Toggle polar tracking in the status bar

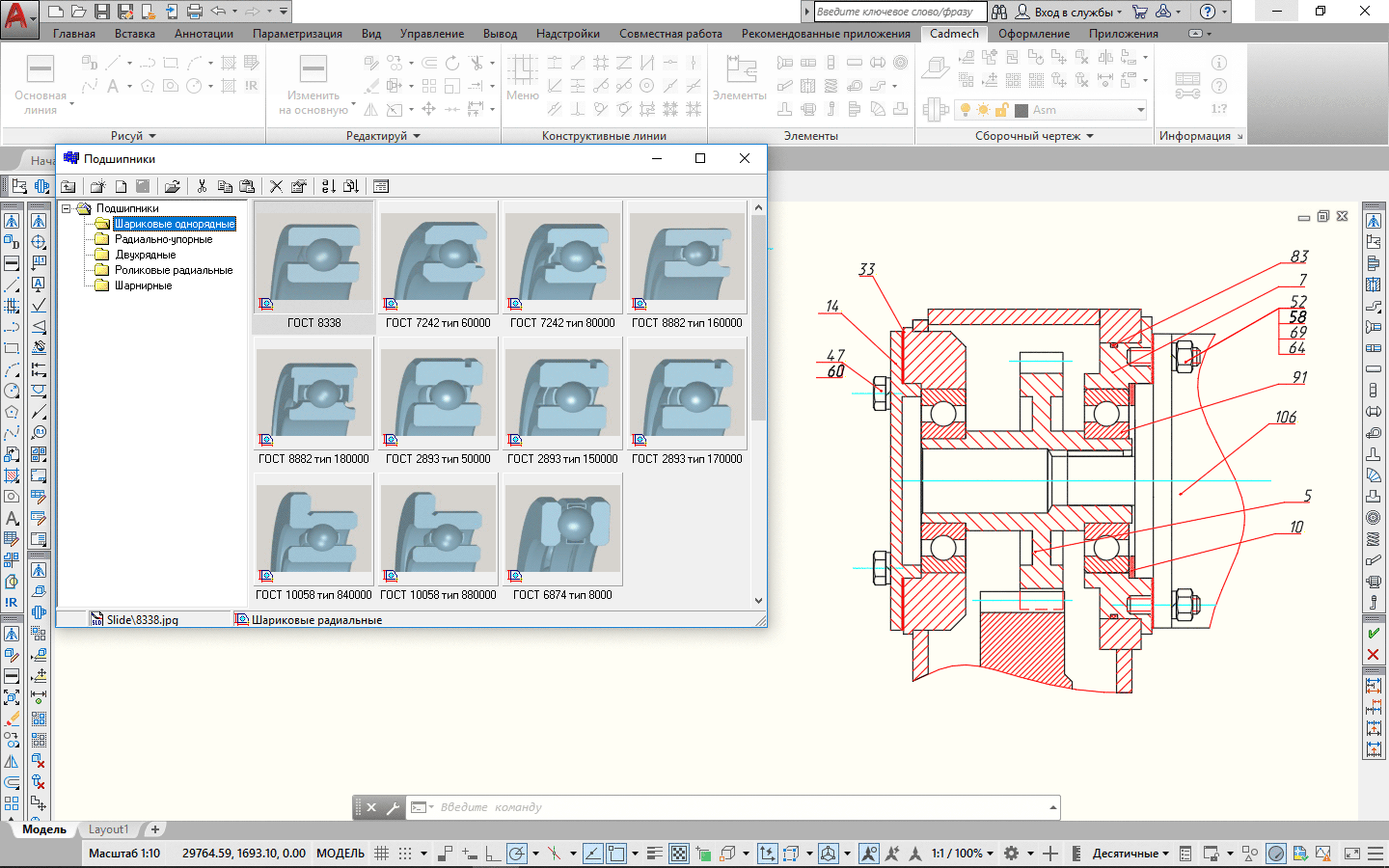517,854
